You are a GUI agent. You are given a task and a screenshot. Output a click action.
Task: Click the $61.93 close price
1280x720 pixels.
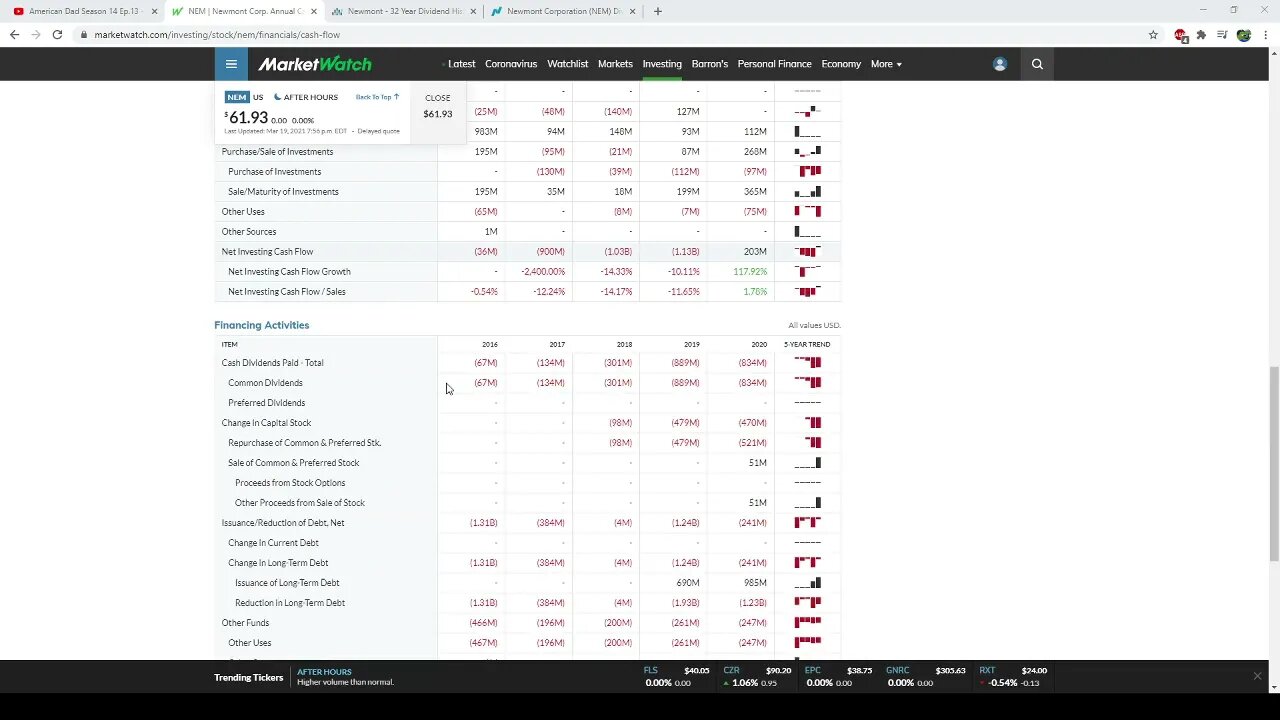[x=437, y=113]
